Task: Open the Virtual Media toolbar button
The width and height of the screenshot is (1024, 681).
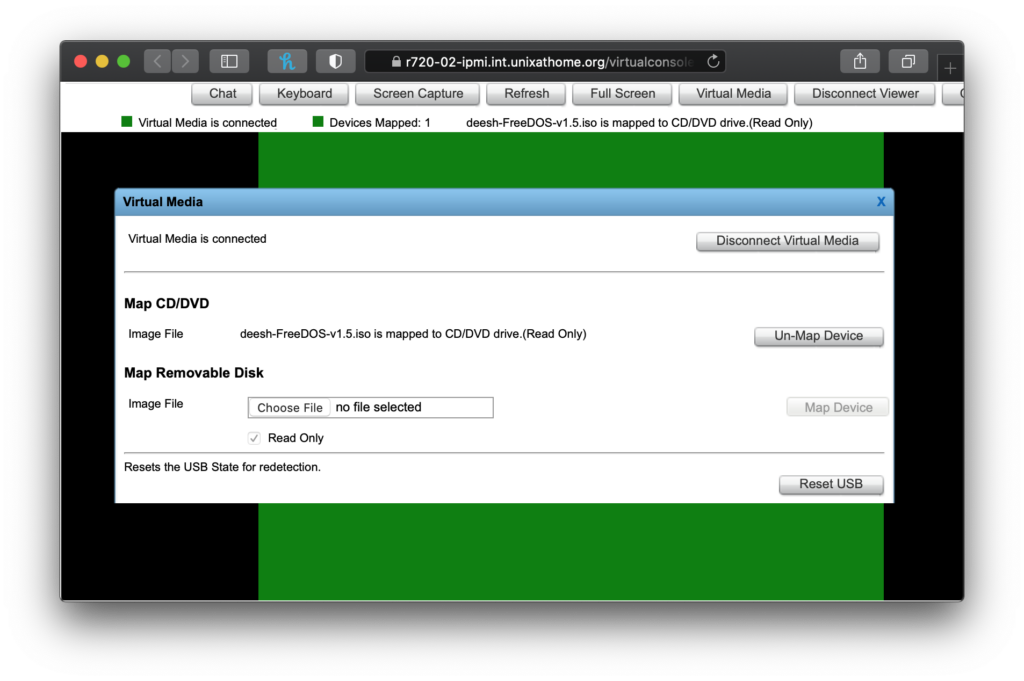Action: 733,93
